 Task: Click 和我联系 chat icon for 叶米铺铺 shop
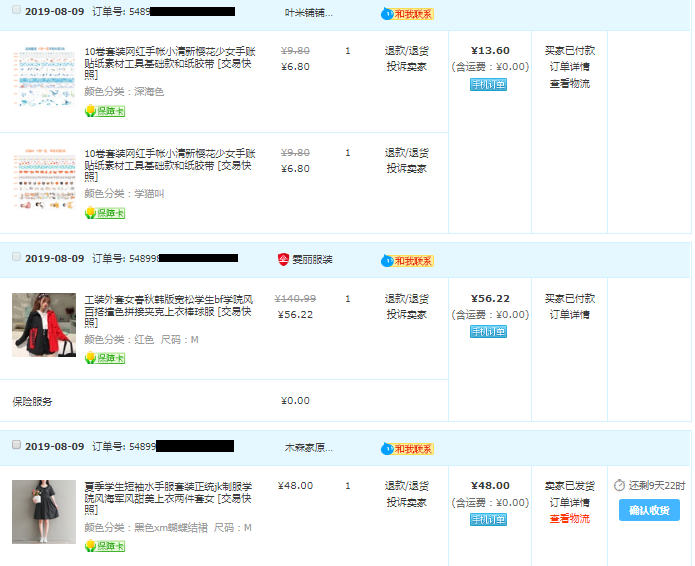(407, 14)
